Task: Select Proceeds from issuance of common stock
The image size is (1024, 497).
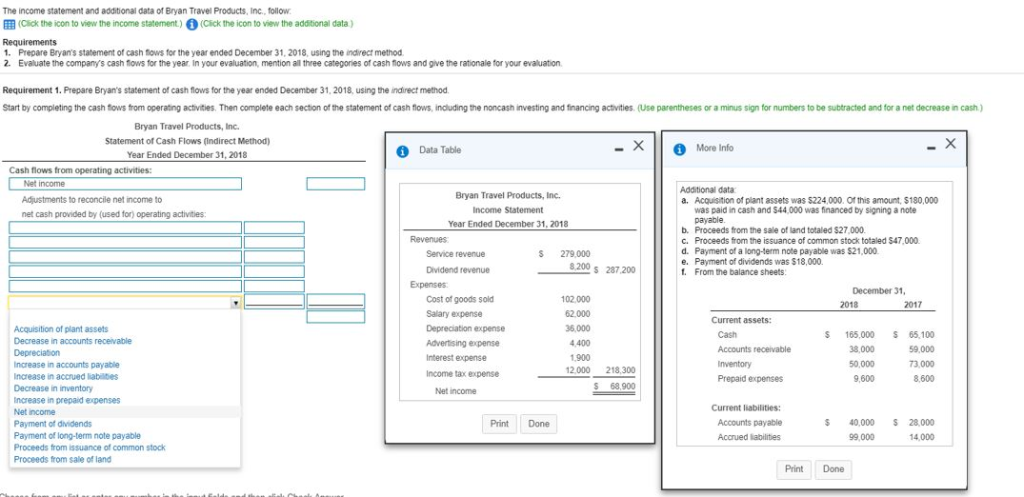Action: click(89, 447)
